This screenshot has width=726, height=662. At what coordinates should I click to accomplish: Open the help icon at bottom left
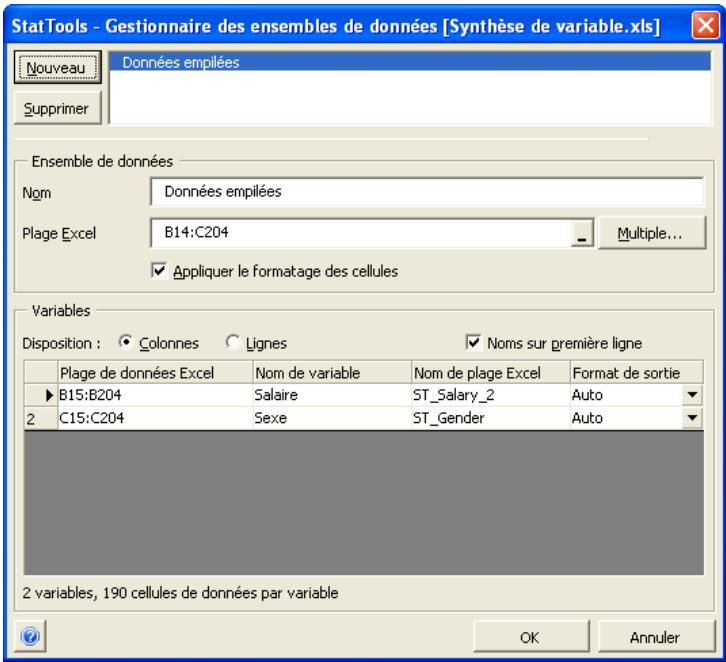pyautogui.click(x=30, y=637)
